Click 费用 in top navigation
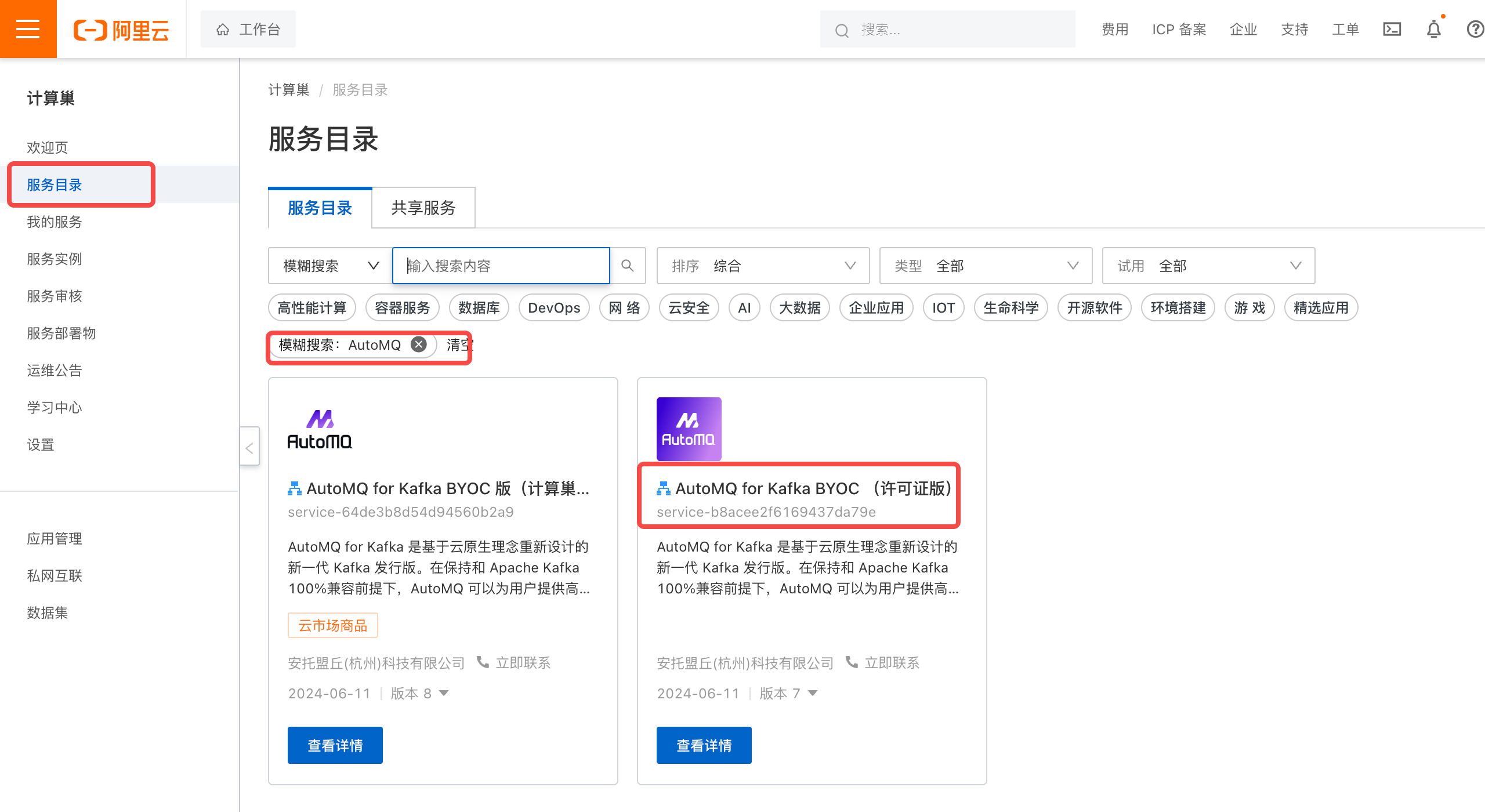 click(1115, 29)
